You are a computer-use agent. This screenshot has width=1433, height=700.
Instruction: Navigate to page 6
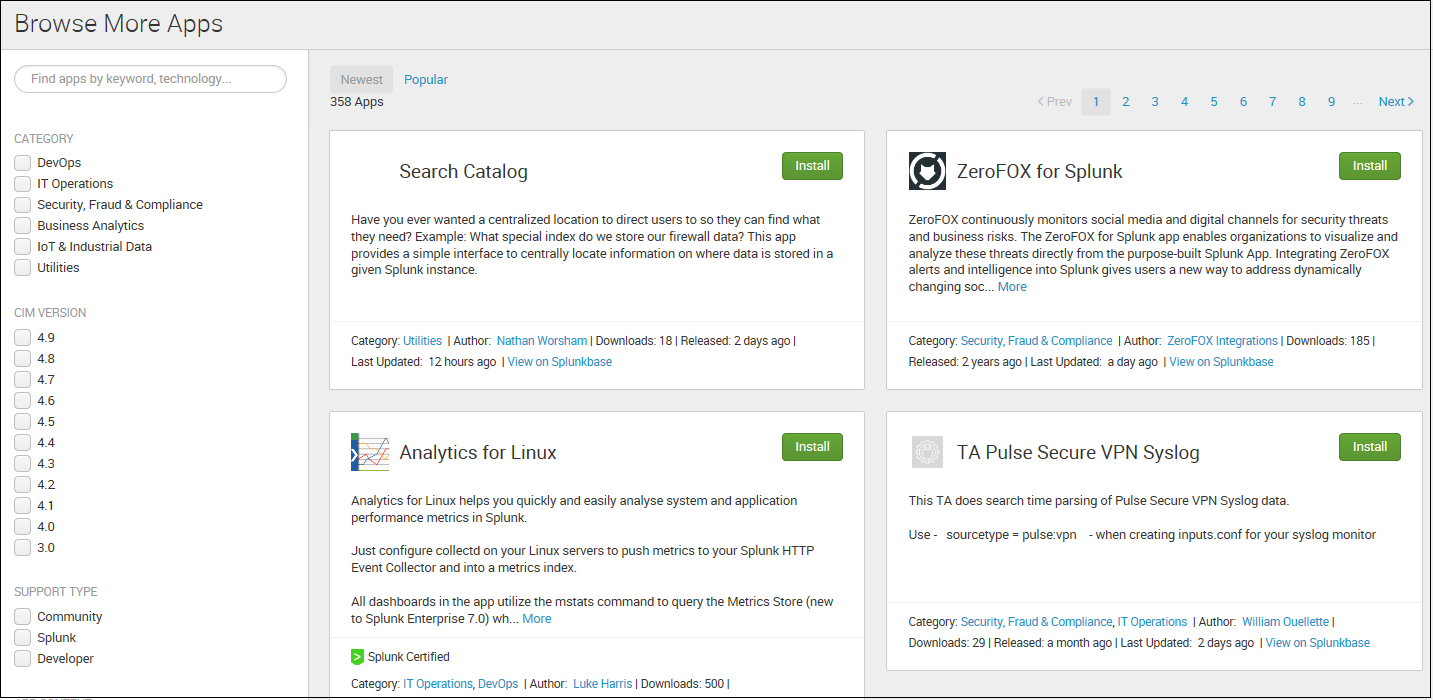(x=1244, y=102)
